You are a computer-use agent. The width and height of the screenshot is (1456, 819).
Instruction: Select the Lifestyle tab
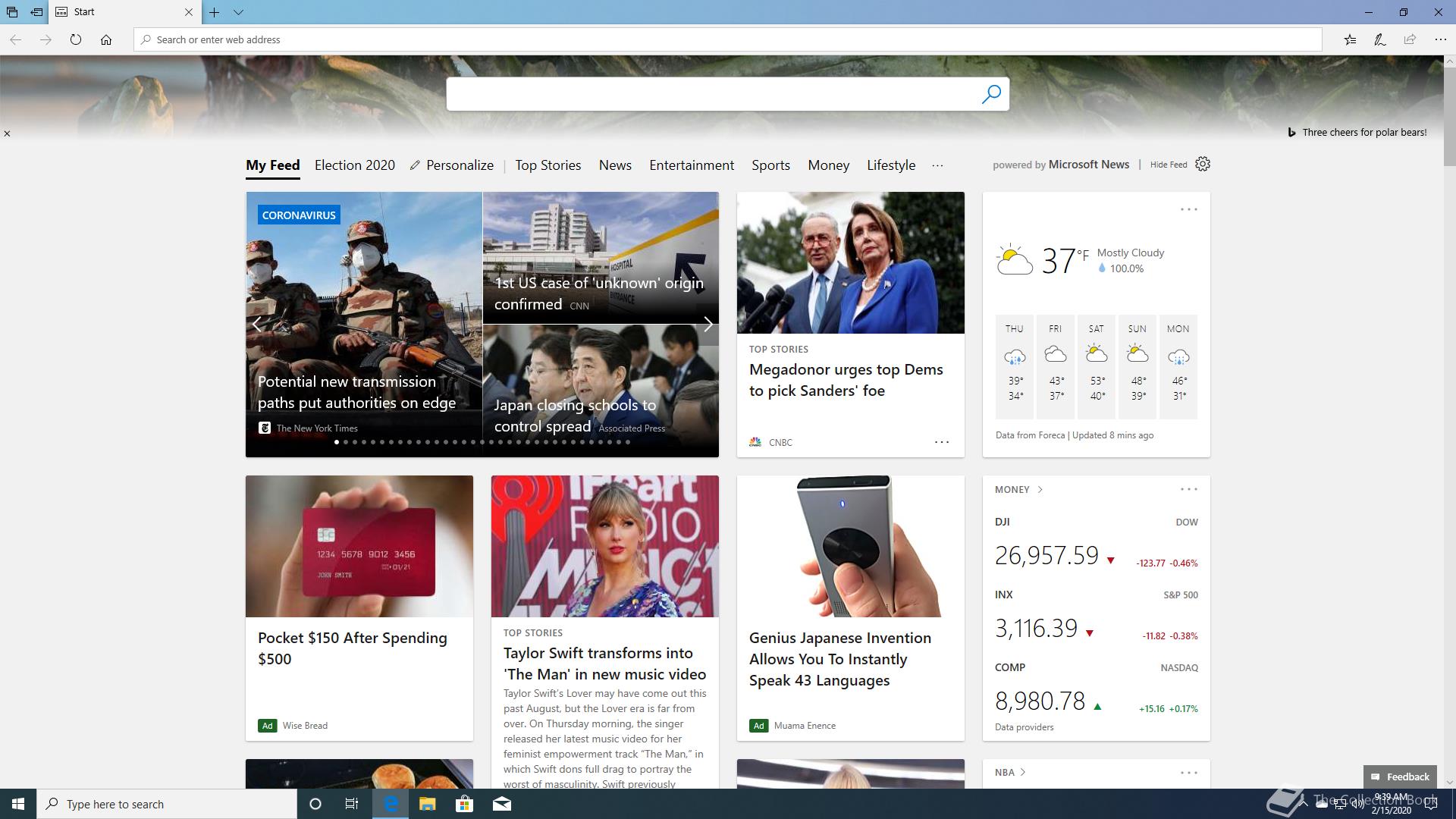tap(891, 165)
